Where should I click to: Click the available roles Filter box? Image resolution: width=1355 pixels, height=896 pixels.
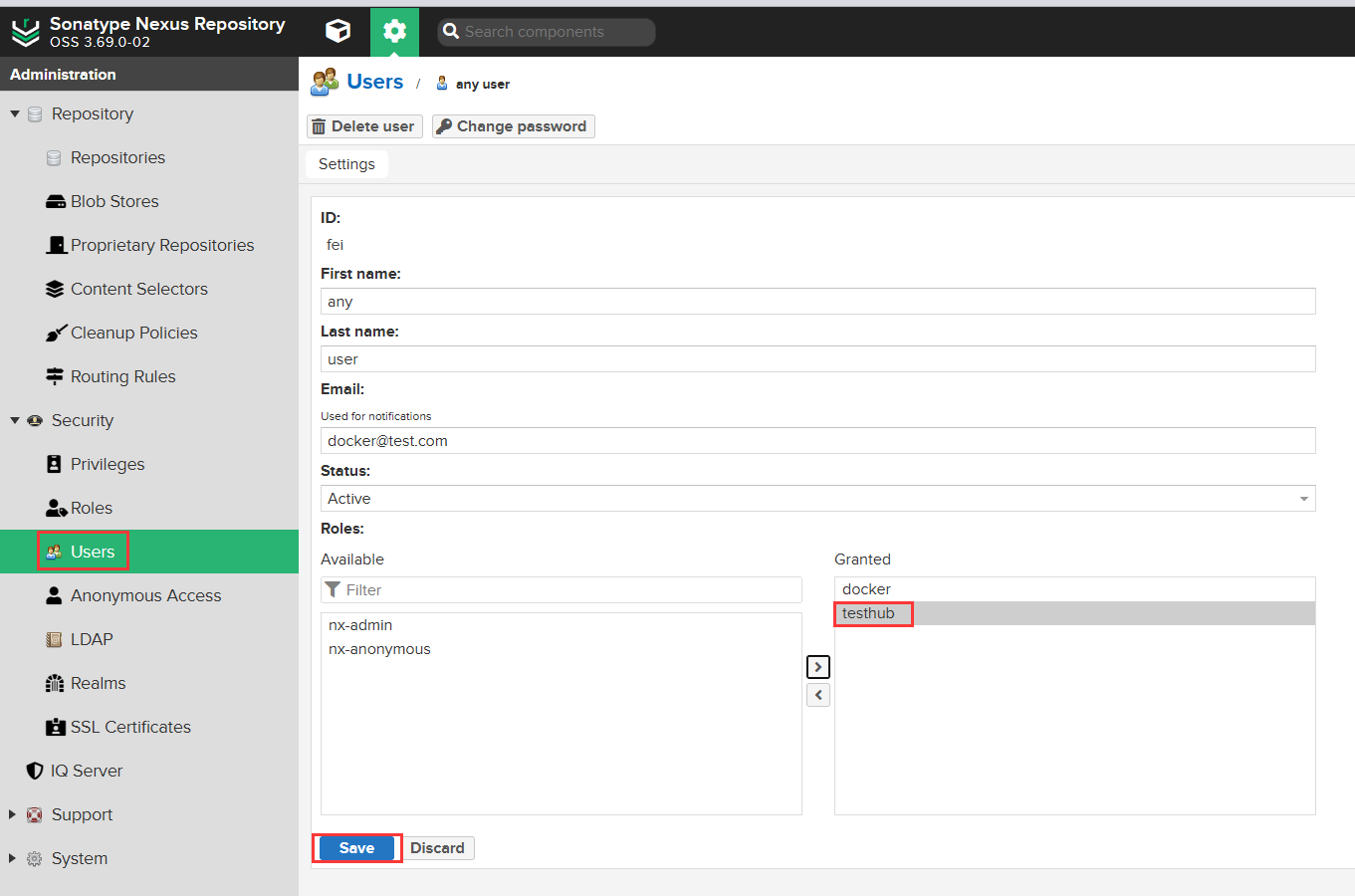562,590
